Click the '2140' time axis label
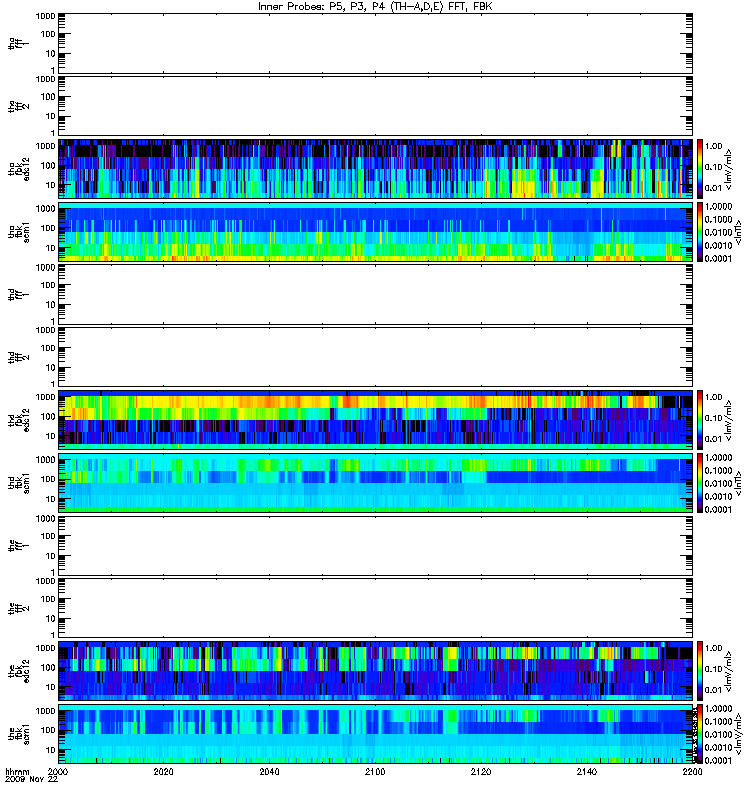Viewport: 750px width, 800px height. click(x=586, y=771)
